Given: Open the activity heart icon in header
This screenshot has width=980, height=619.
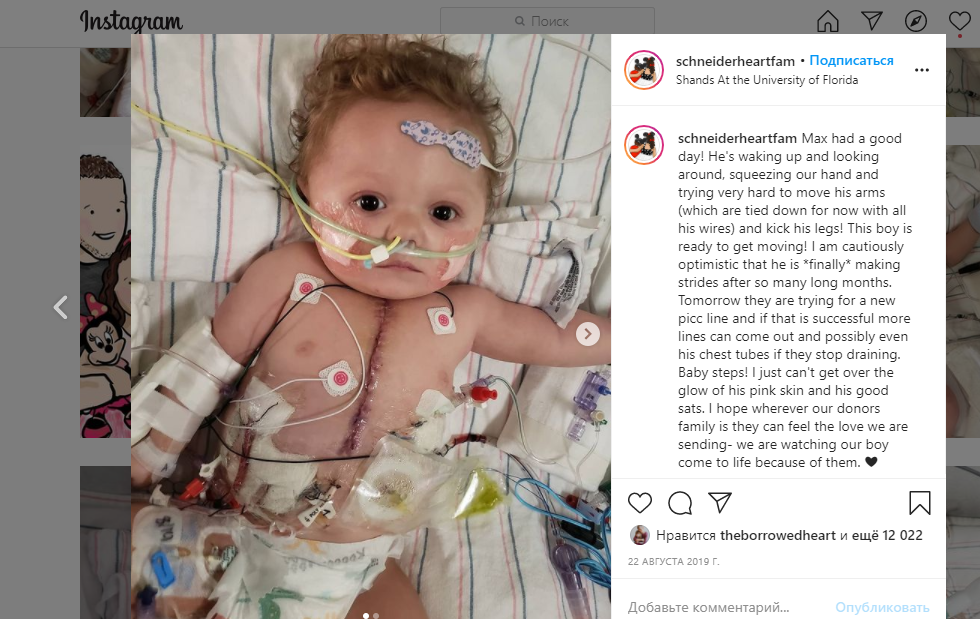Looking at the screenshot, I should coord(959,21).
